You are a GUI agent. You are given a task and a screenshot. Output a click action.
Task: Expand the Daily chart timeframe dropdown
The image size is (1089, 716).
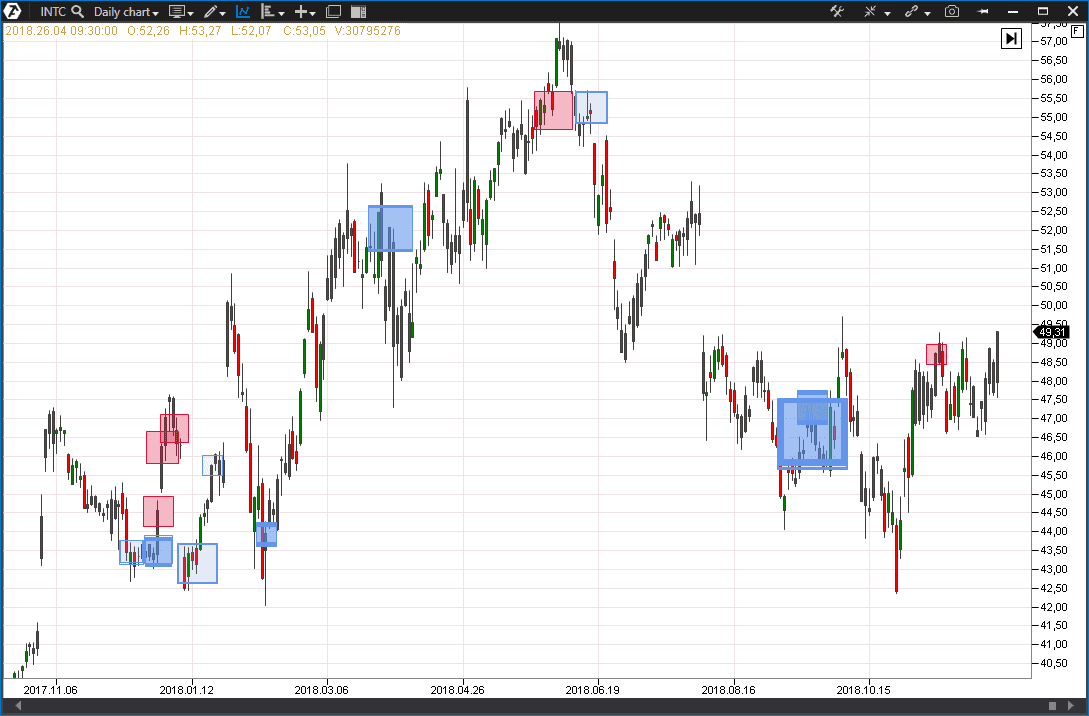(x=126, y=12)
